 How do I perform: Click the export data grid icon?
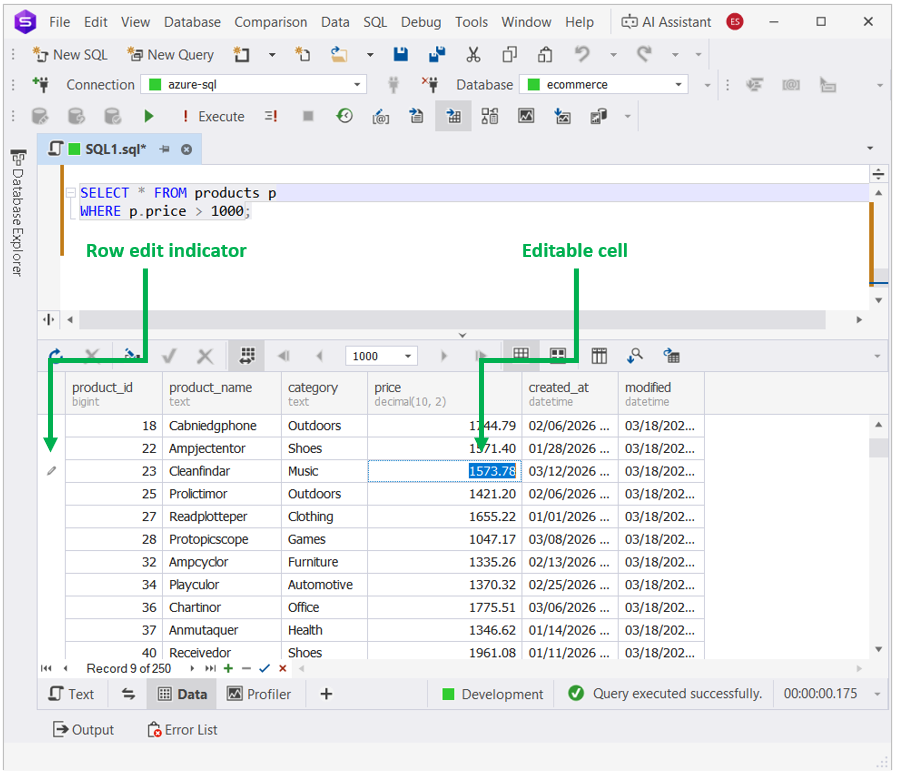[672, 356]
